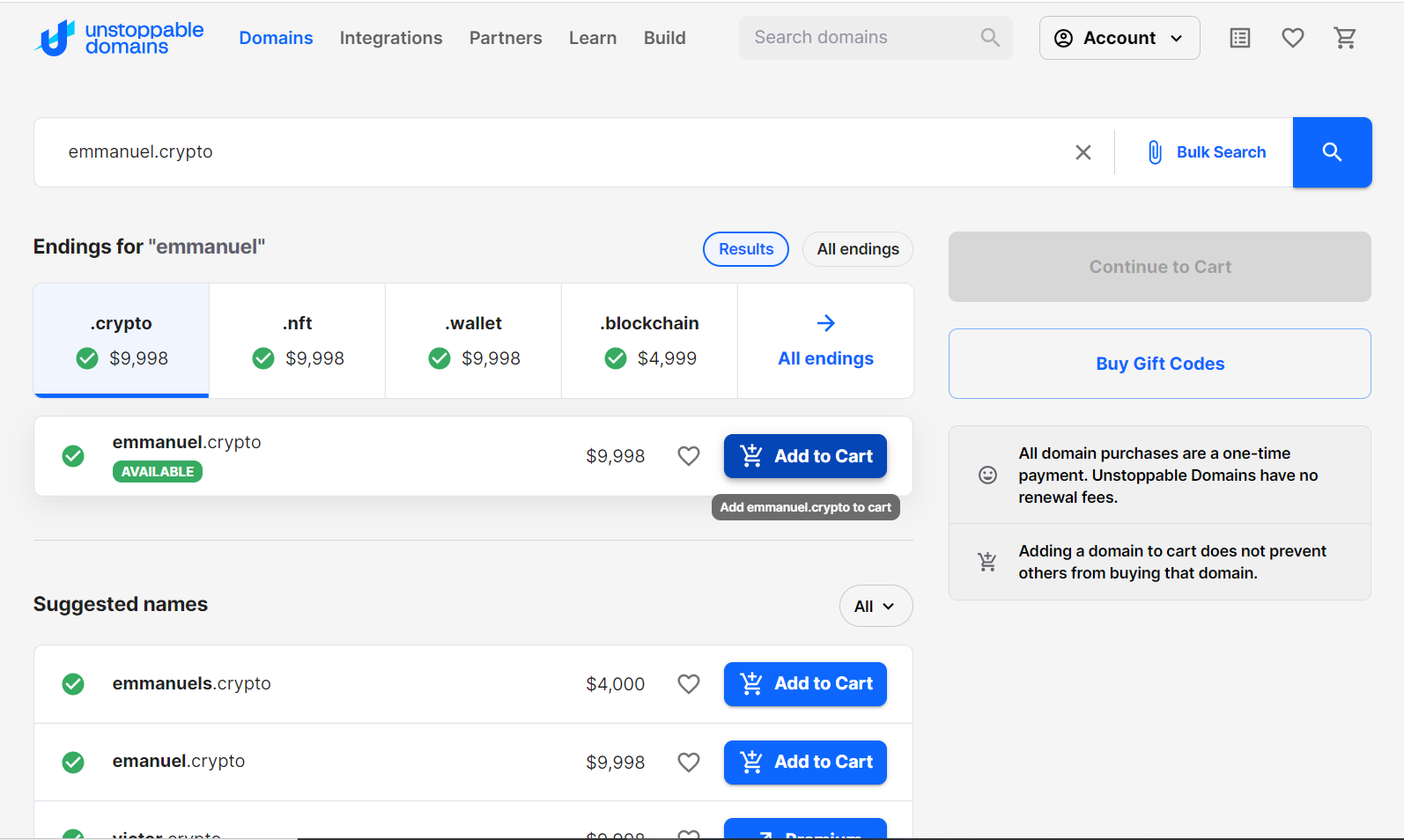Screen dimensions: 1404x840
Task: Click the cart icon in info panel
Action: pos(988,562)
